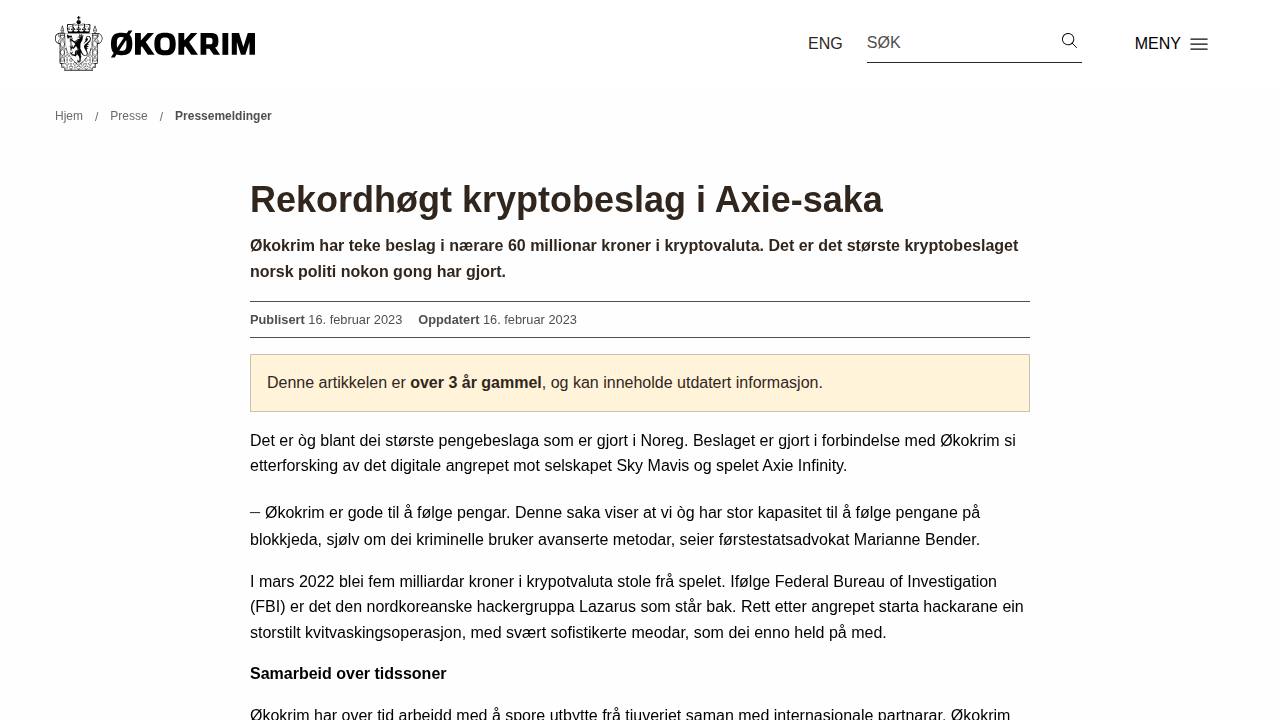Image resolution: width=1280 pixels, height=720 pixels.
Task: Go to Hjem breadcrumb
Action: point(69,116)
